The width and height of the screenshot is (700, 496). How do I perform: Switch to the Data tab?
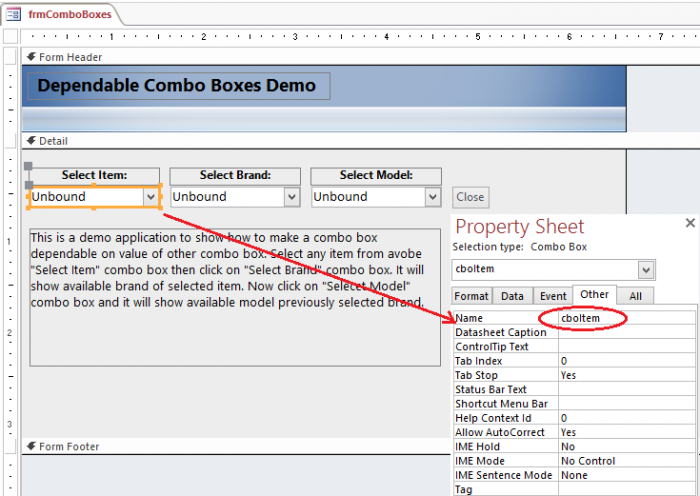[x=512, y=296]
